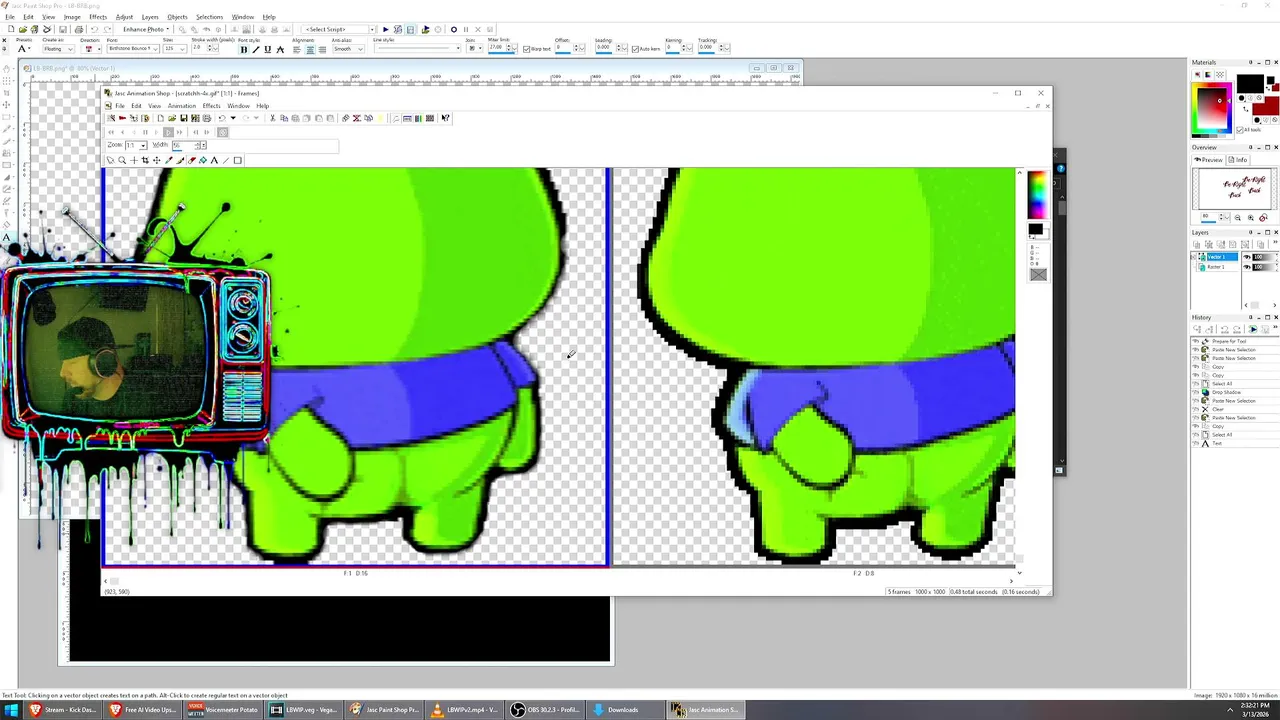This screenshot has height=720, width=1280.
Task: Click Open folder icon in Animation Shop toolbar
Action: pyautogui.click(x=172, y=118)
